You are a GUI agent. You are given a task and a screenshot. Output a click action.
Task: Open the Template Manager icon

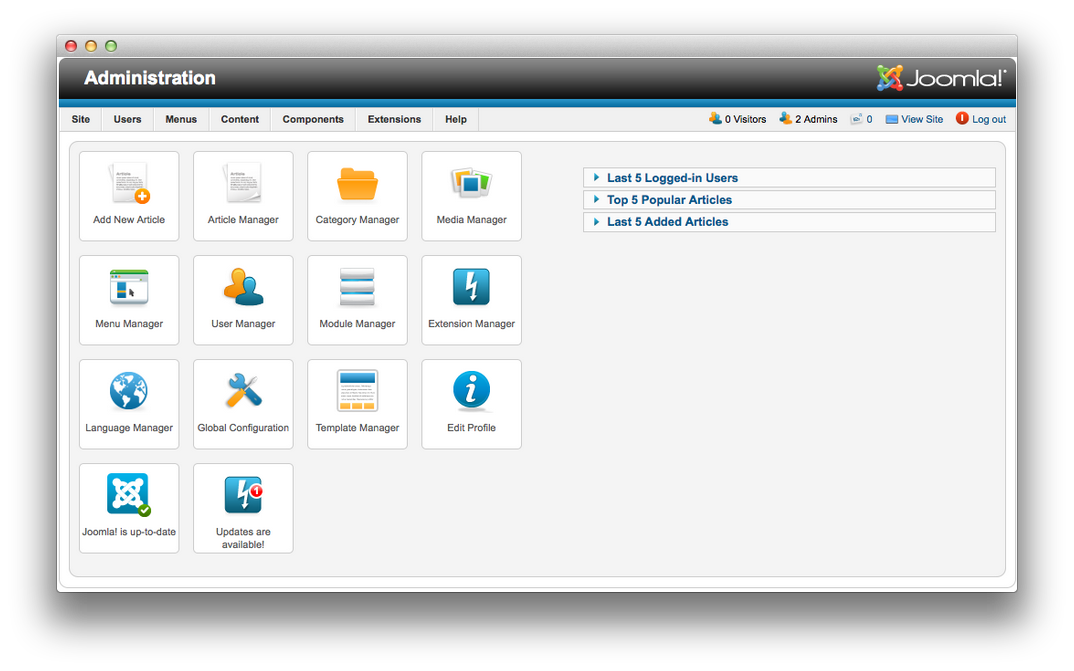click(357, 392)
